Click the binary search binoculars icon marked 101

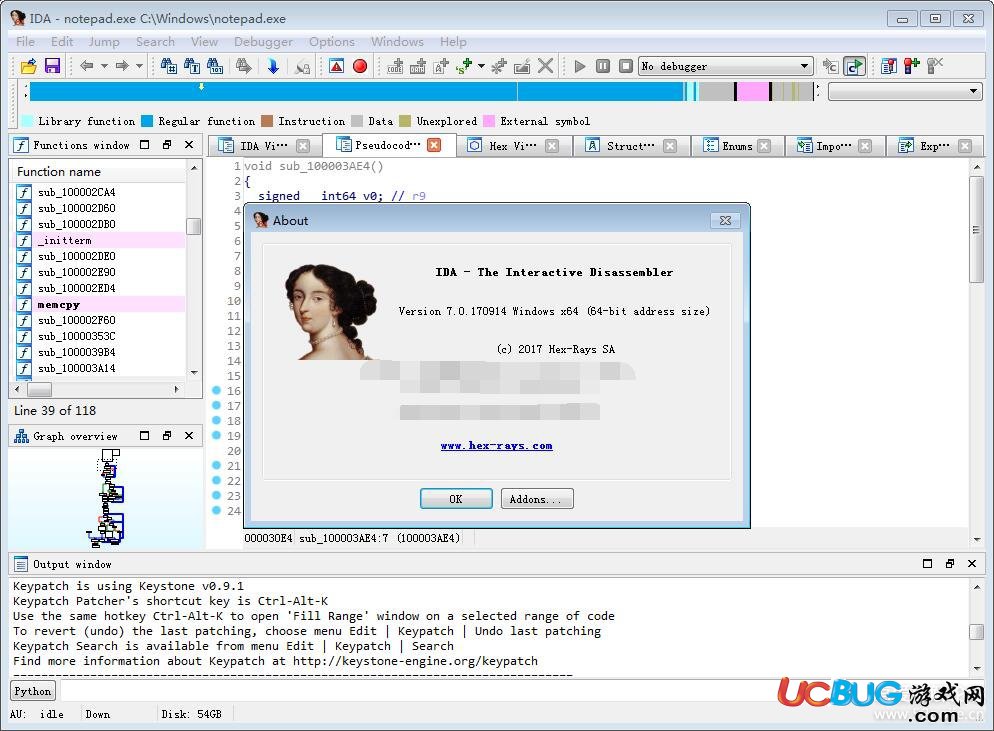click(215, 66)
